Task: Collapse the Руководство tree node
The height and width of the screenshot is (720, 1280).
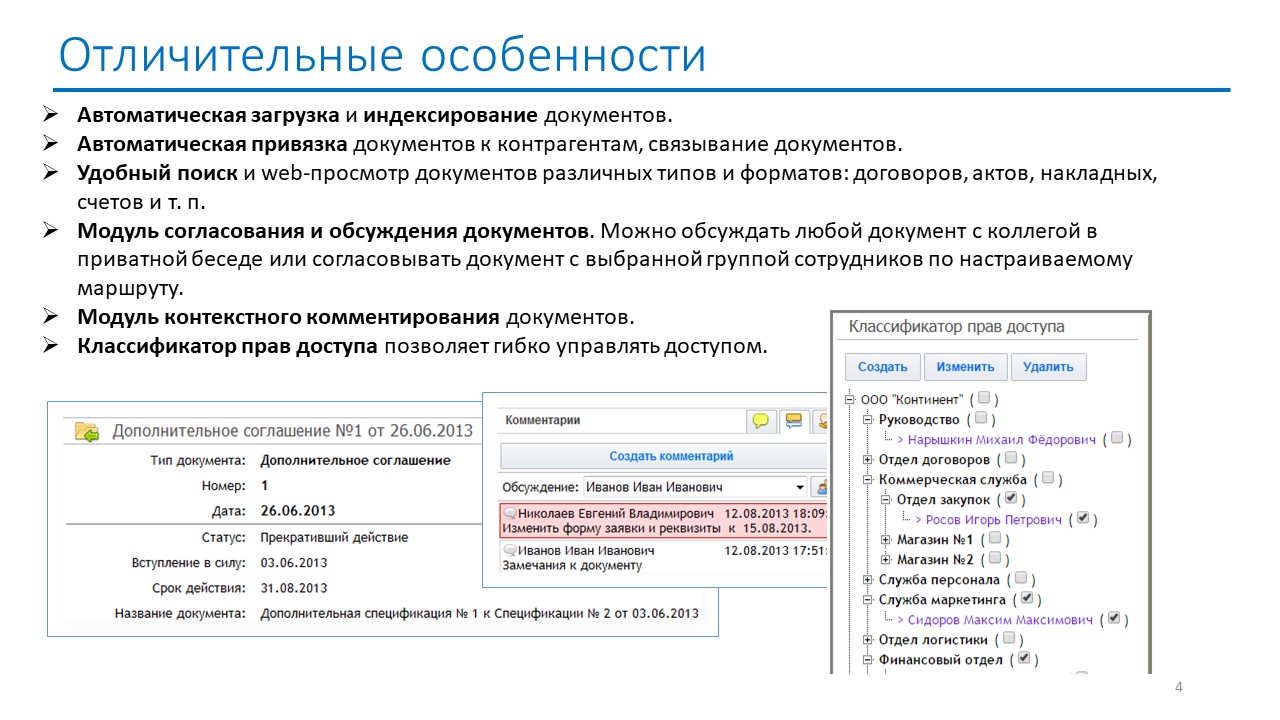Action: coord(868,419)
